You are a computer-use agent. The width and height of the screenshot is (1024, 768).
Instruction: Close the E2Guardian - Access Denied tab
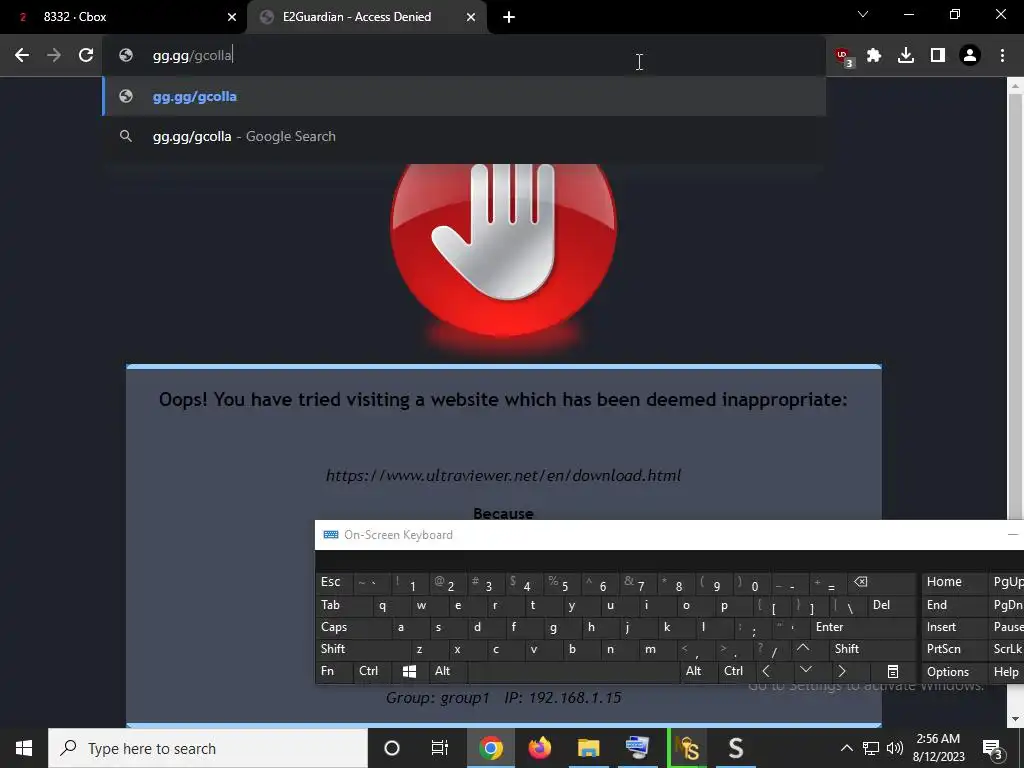click(471, 18)
